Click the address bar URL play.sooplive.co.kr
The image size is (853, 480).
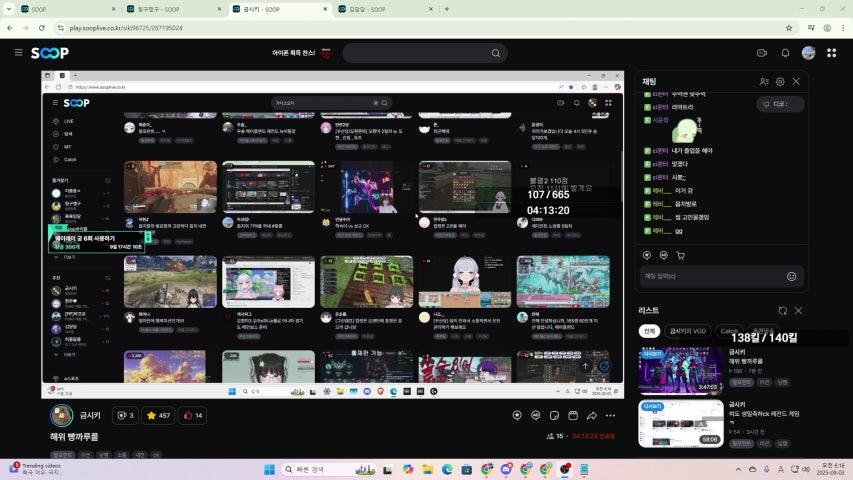[126, 28]
